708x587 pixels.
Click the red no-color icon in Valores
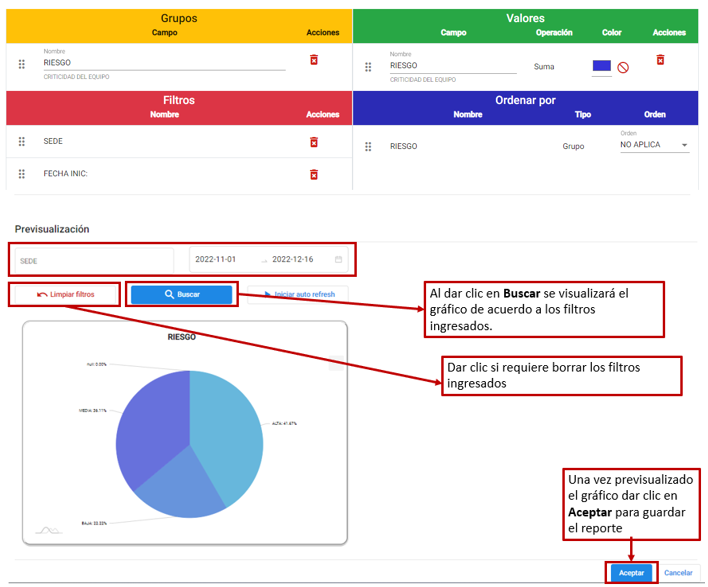pos(623,68)
